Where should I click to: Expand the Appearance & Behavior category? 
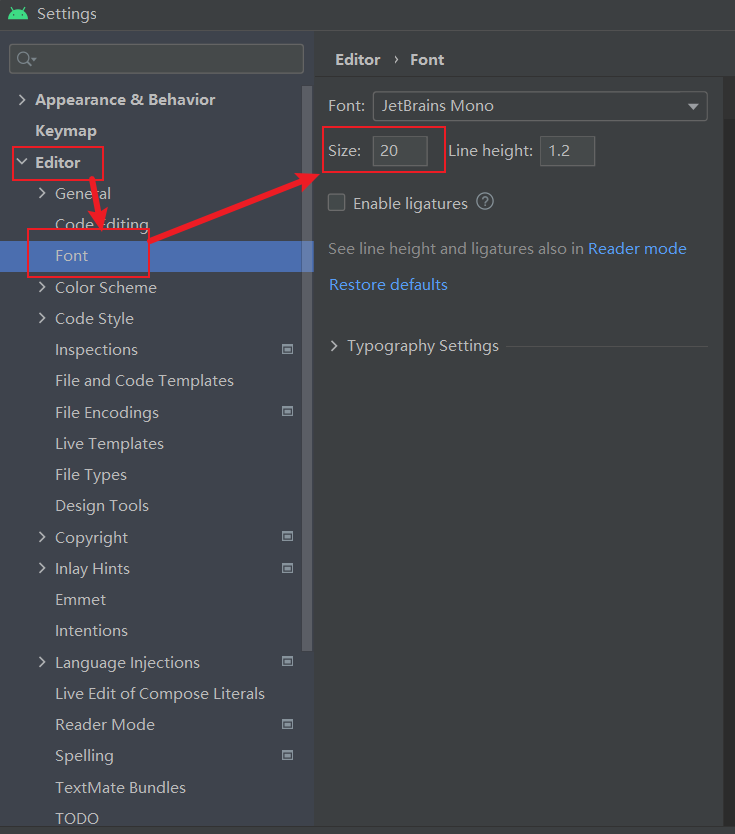pyautogui.click(x=22, y=100)
